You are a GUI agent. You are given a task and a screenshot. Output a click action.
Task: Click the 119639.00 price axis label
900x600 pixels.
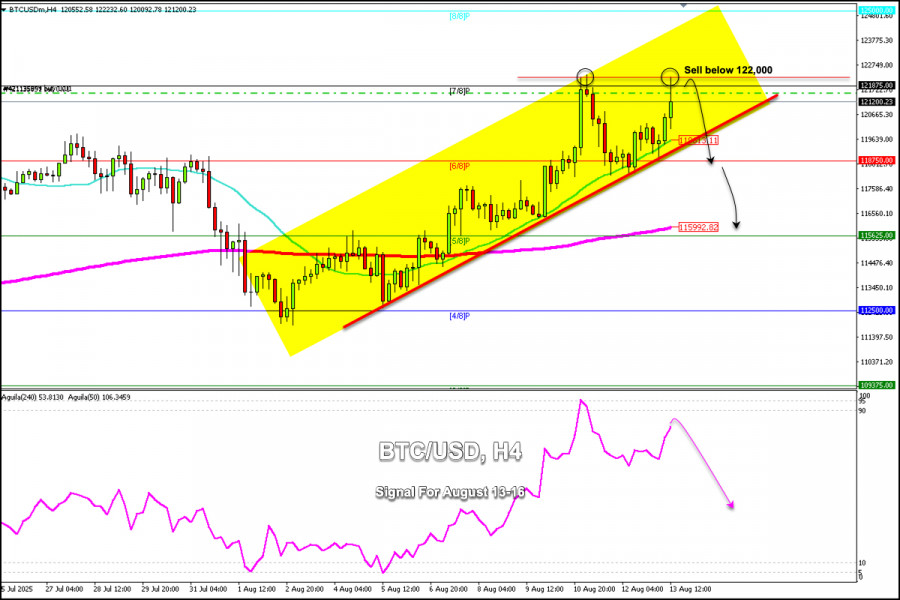[876, 139]
